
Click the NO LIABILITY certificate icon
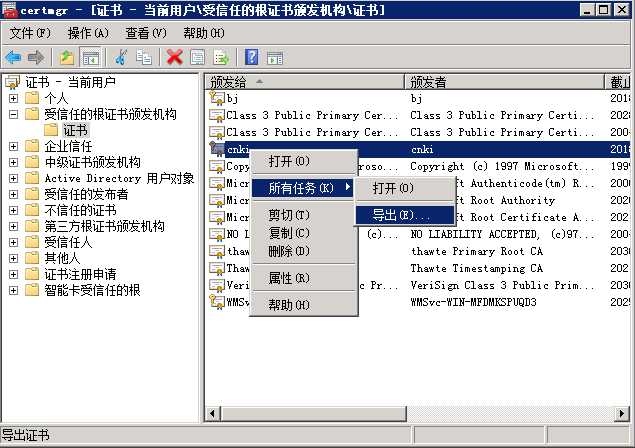point(217,234)
